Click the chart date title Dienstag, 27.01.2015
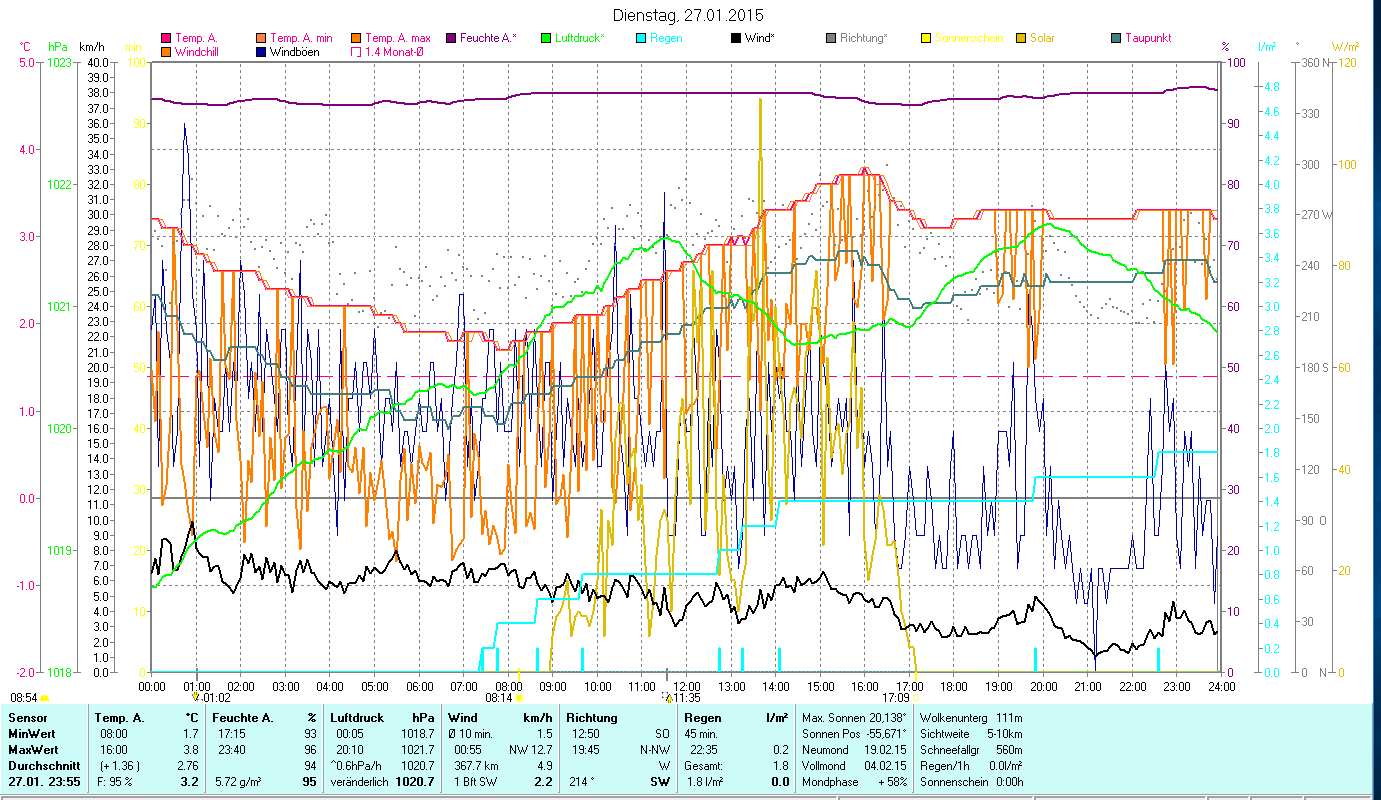Image resolution: width=1381 pixels, height=800 pixels. pyautogui.click(x=690, y=15)
